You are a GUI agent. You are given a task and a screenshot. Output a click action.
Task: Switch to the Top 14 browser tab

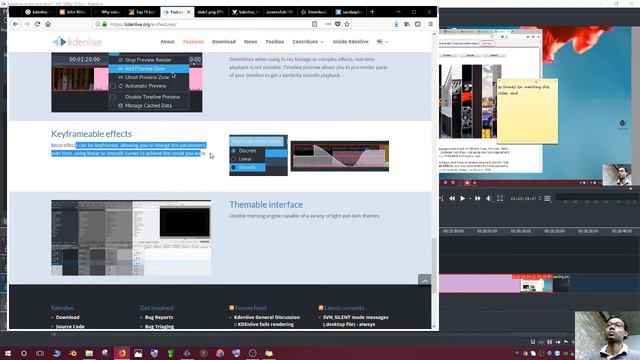[x=142, y=12]
